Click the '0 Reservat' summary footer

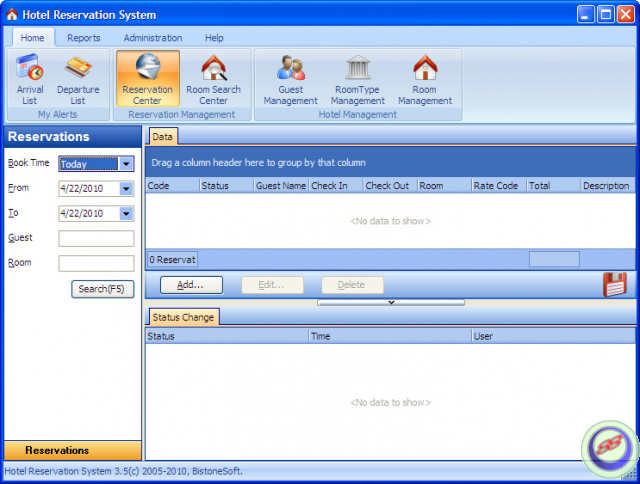pos(172,260)
